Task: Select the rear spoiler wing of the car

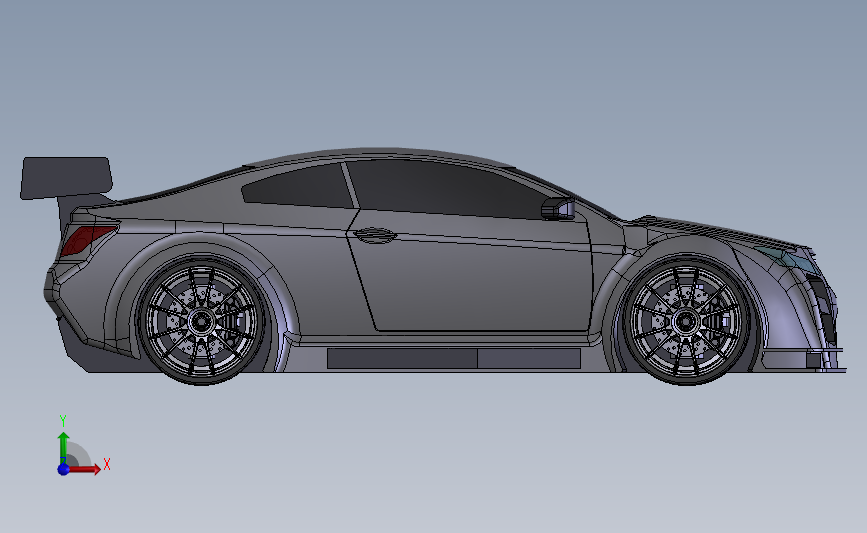Action: tap(66, 177)
